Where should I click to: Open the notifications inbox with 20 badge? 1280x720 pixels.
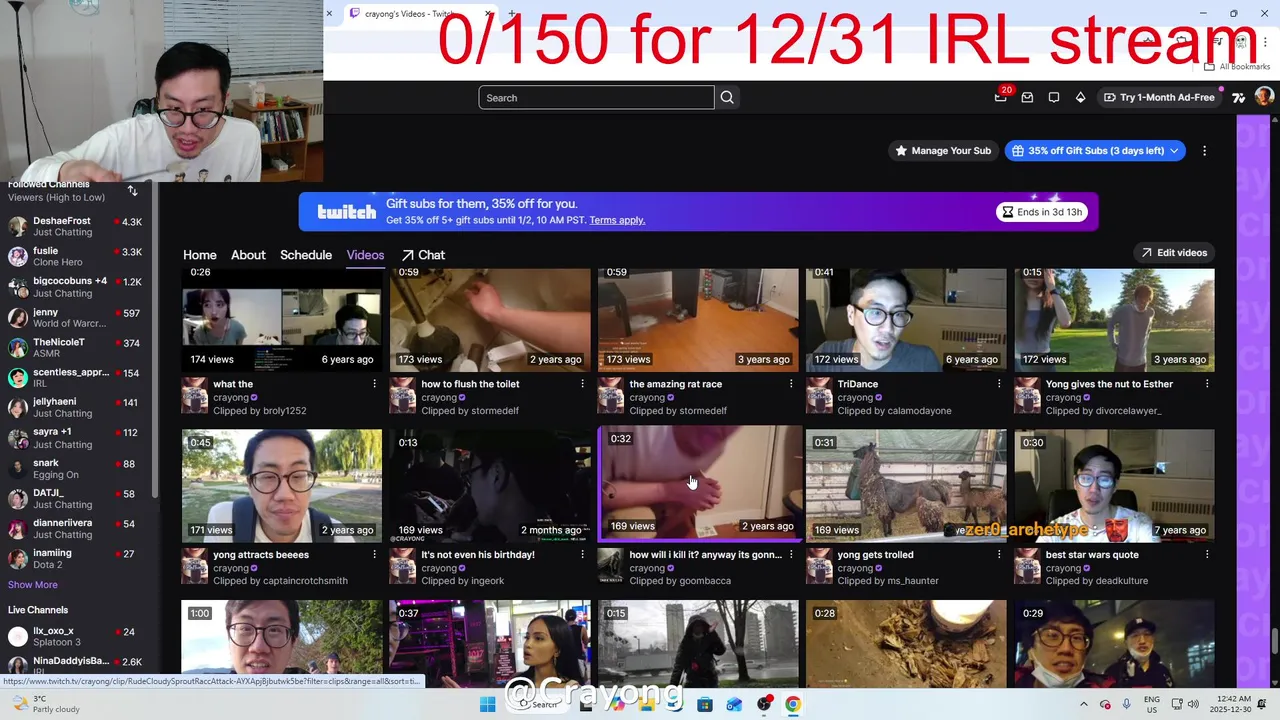coord(1001,97)
